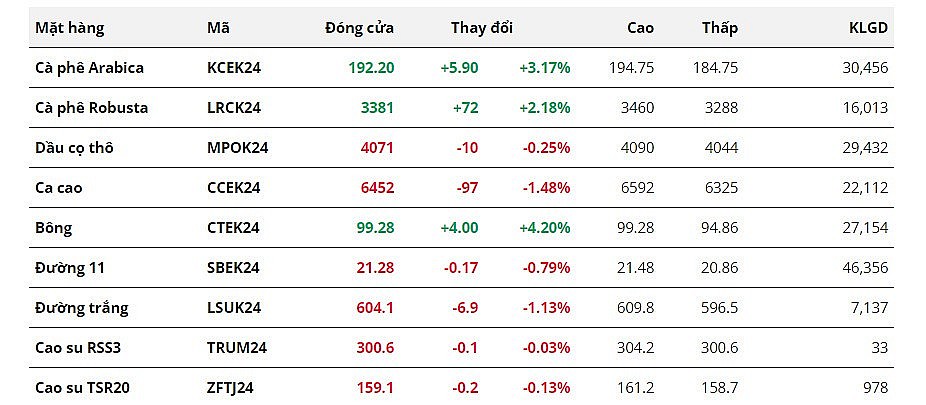Click the 'Ca cao' commodity name
Image resolution: width=926 pixels, height=405 pixels.
tap(57, 188)
